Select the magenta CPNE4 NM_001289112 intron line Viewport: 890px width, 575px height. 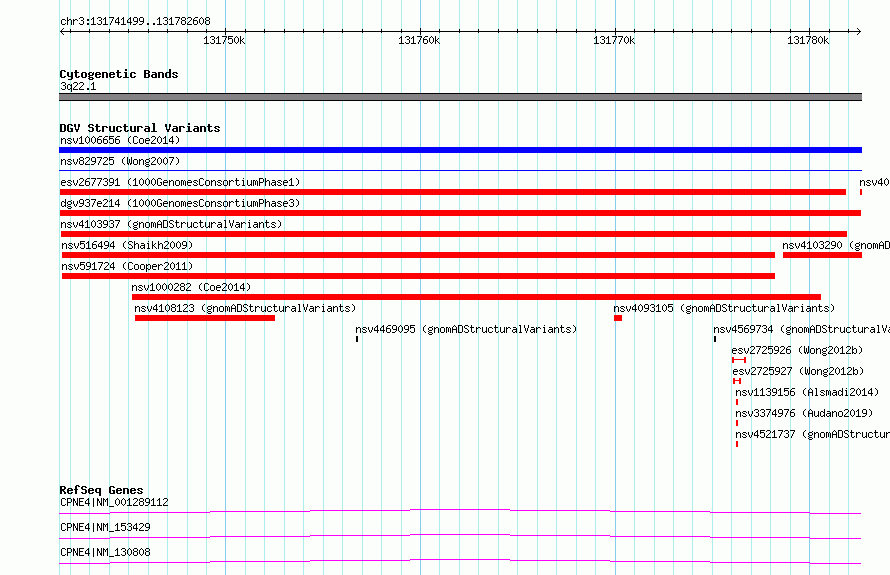tap(460, 511)
